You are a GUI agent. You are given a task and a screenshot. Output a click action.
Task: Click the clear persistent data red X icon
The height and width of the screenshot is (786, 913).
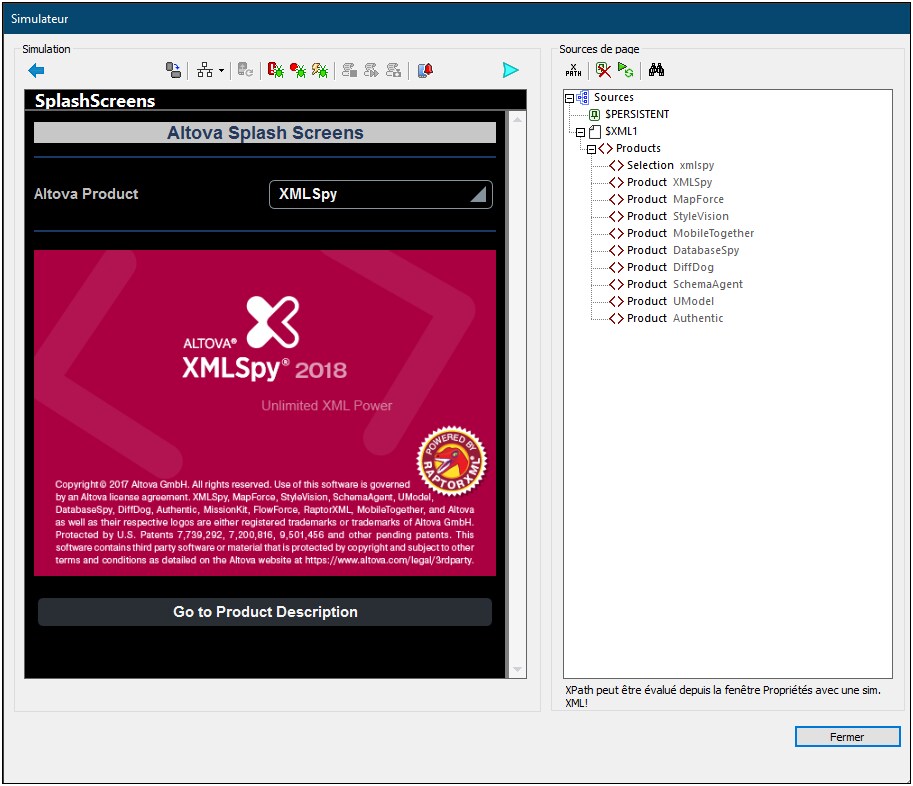603,70
